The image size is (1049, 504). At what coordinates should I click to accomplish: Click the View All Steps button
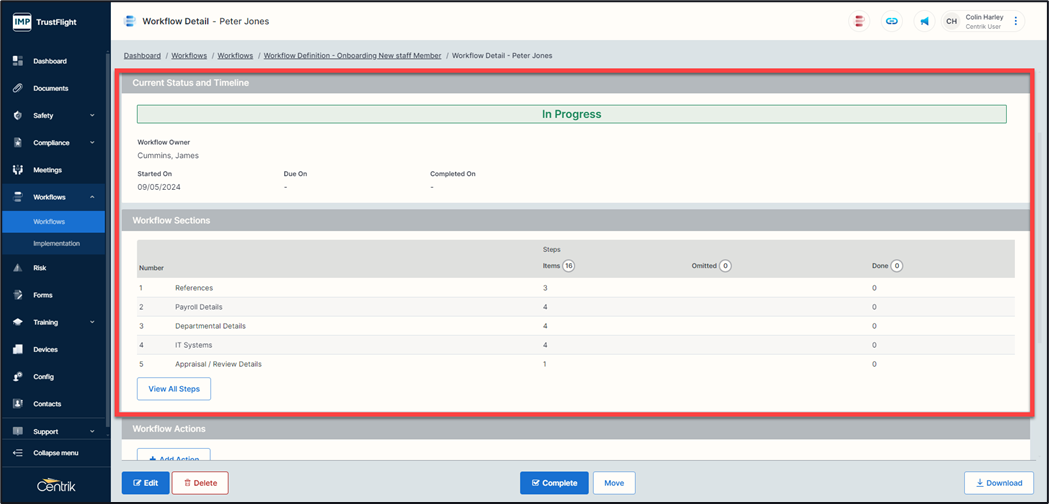pos(174,389)
